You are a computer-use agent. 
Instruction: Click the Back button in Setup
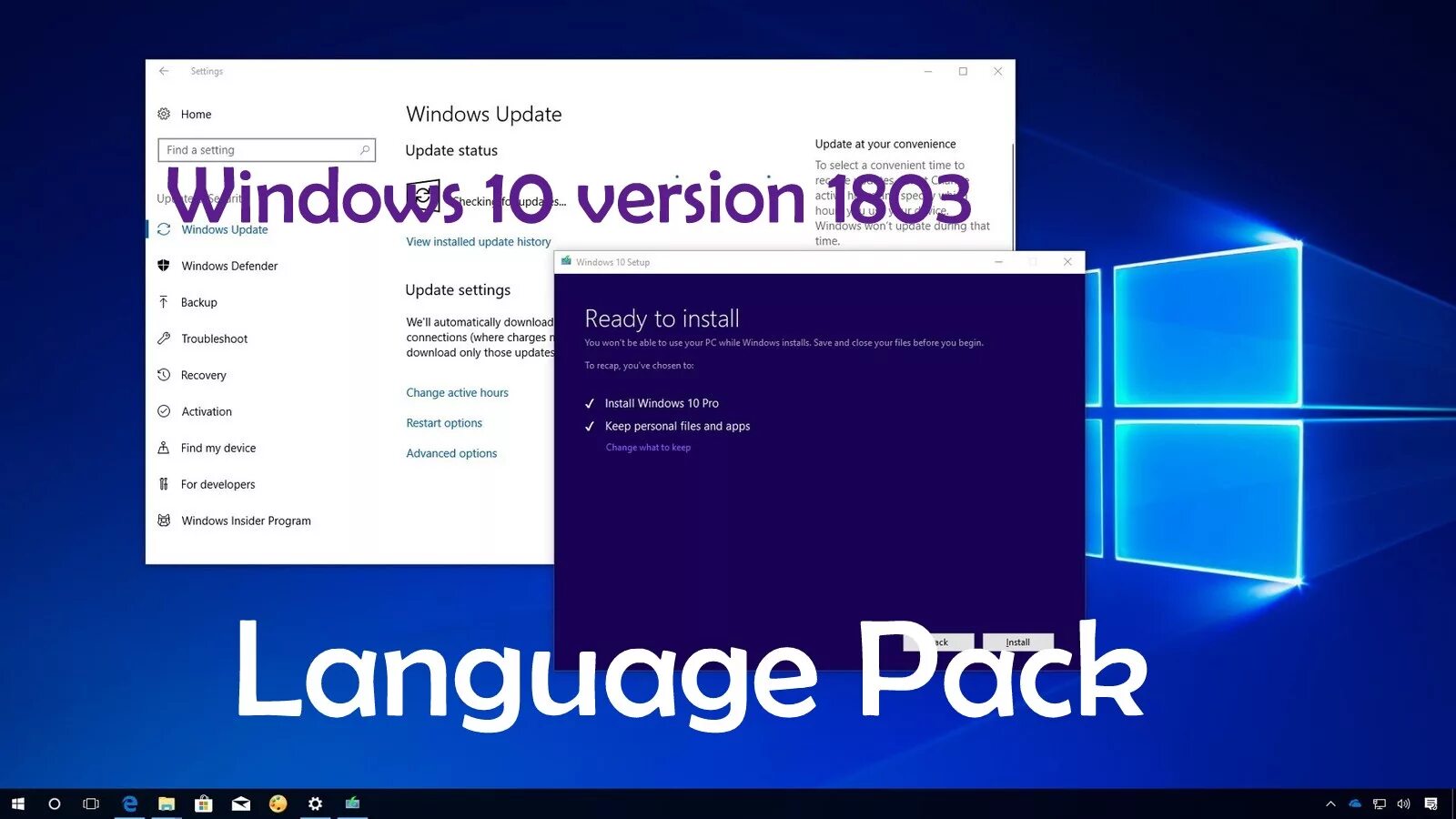coord(938,642)
